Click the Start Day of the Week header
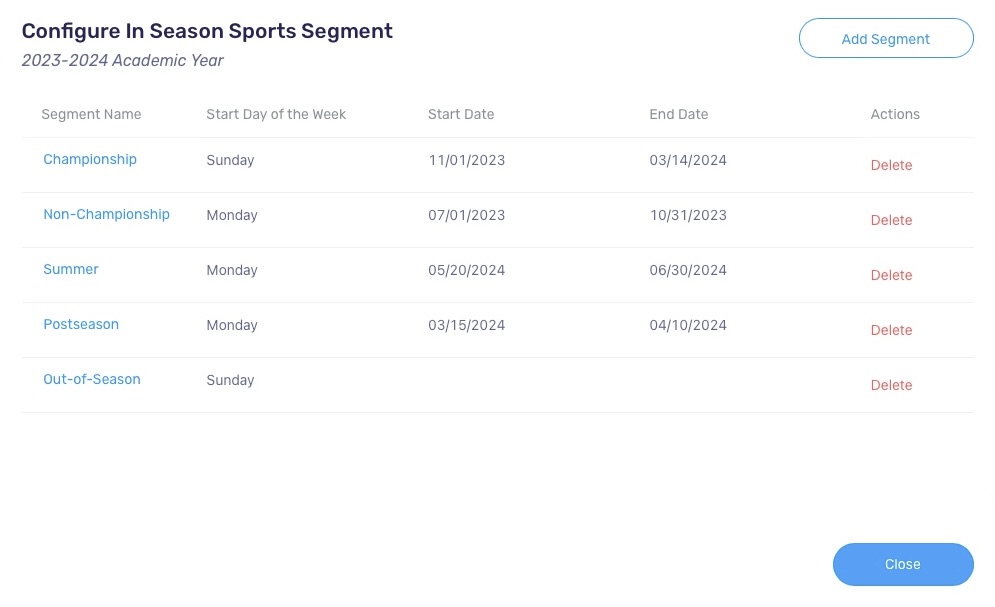This screenshot has width=995, height=607. point(276,114)
